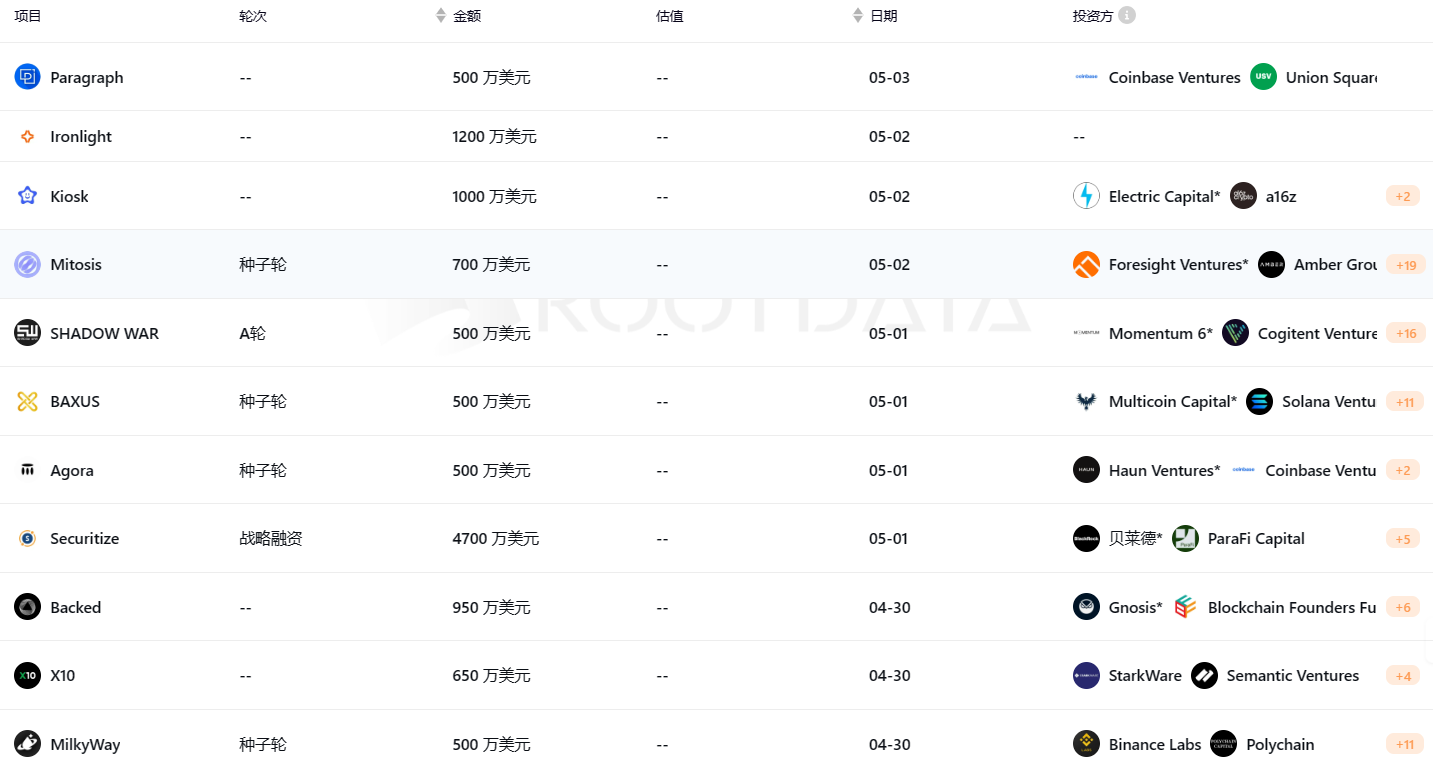Viewport: 1433px width, 758px height.
Task: Open the SHADOW WAR project link
Action: pyautogui.click(x=105, y=333)
